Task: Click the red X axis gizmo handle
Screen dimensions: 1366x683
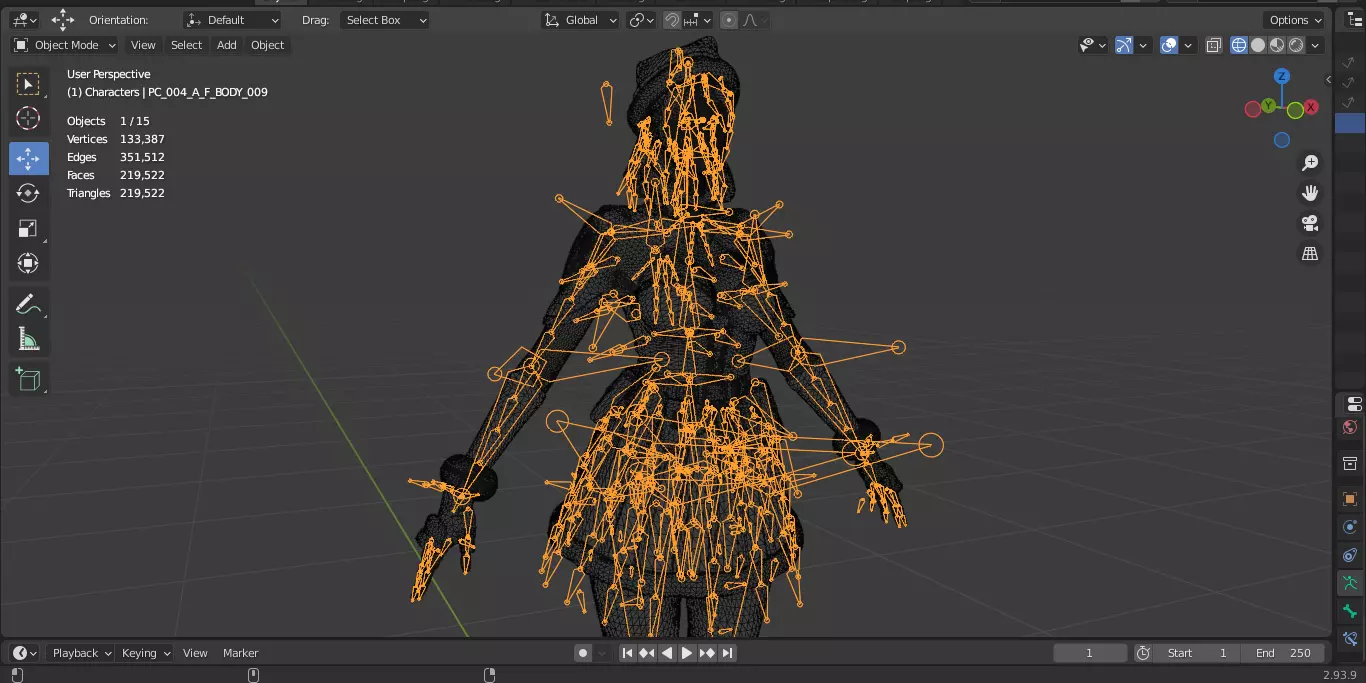Action: pyautogui.click(x=1311, y=107)
